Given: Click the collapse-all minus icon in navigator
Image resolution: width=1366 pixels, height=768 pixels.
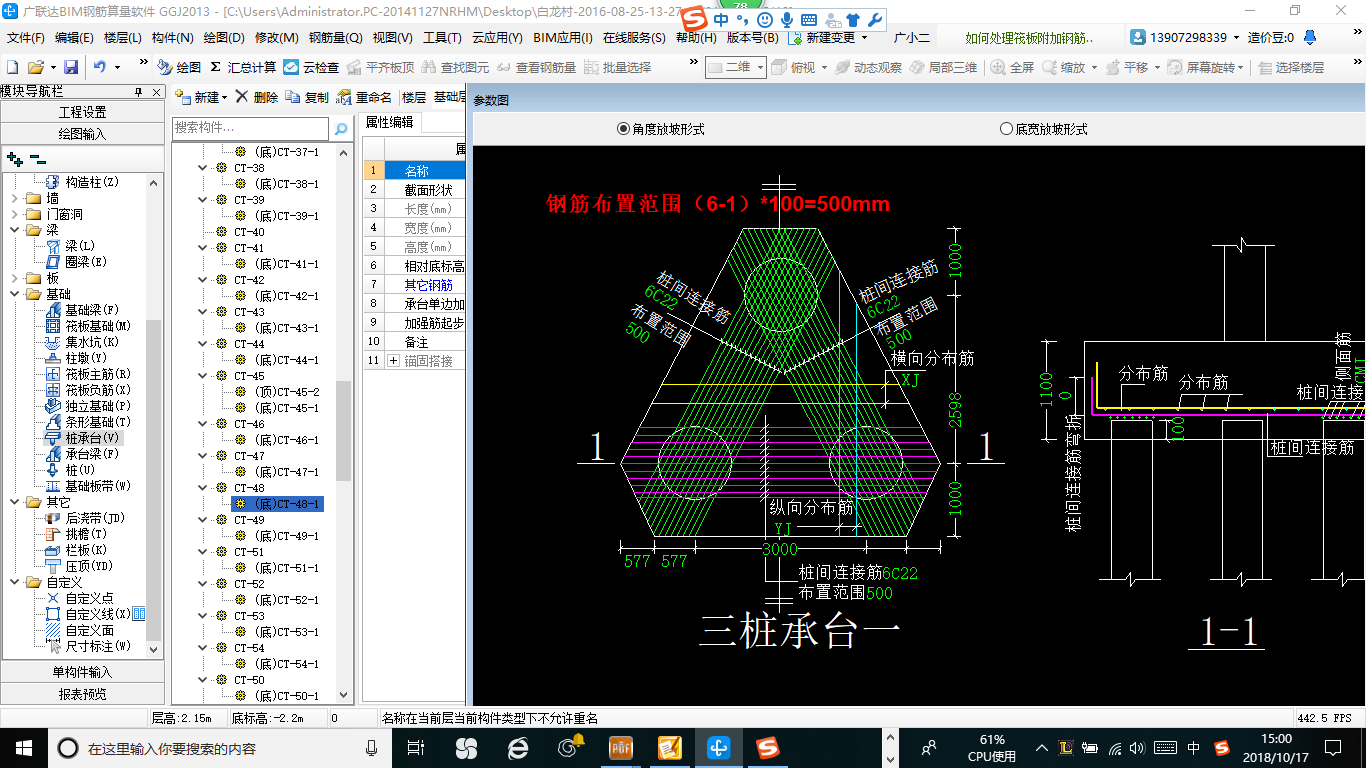Looking at the screenshot, I should [37, 158].
